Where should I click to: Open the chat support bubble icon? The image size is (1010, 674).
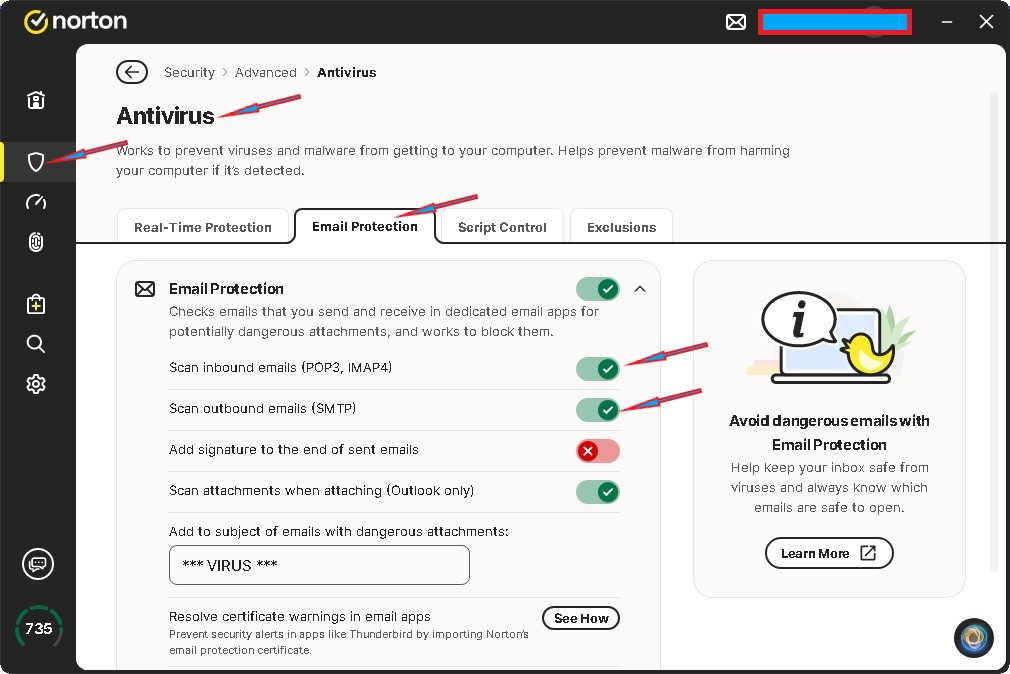(38, 564)
